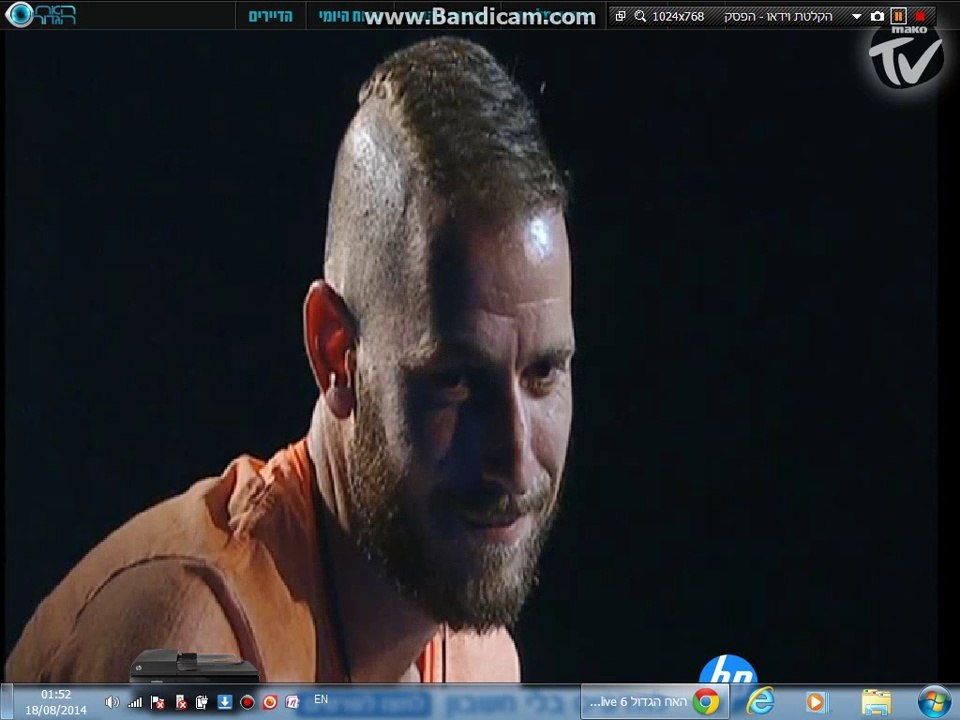Screen dimensions: 960x720
Task: Switch to Chrome window 'האח הגדול 6 live'
Action: tap(654, 702)
